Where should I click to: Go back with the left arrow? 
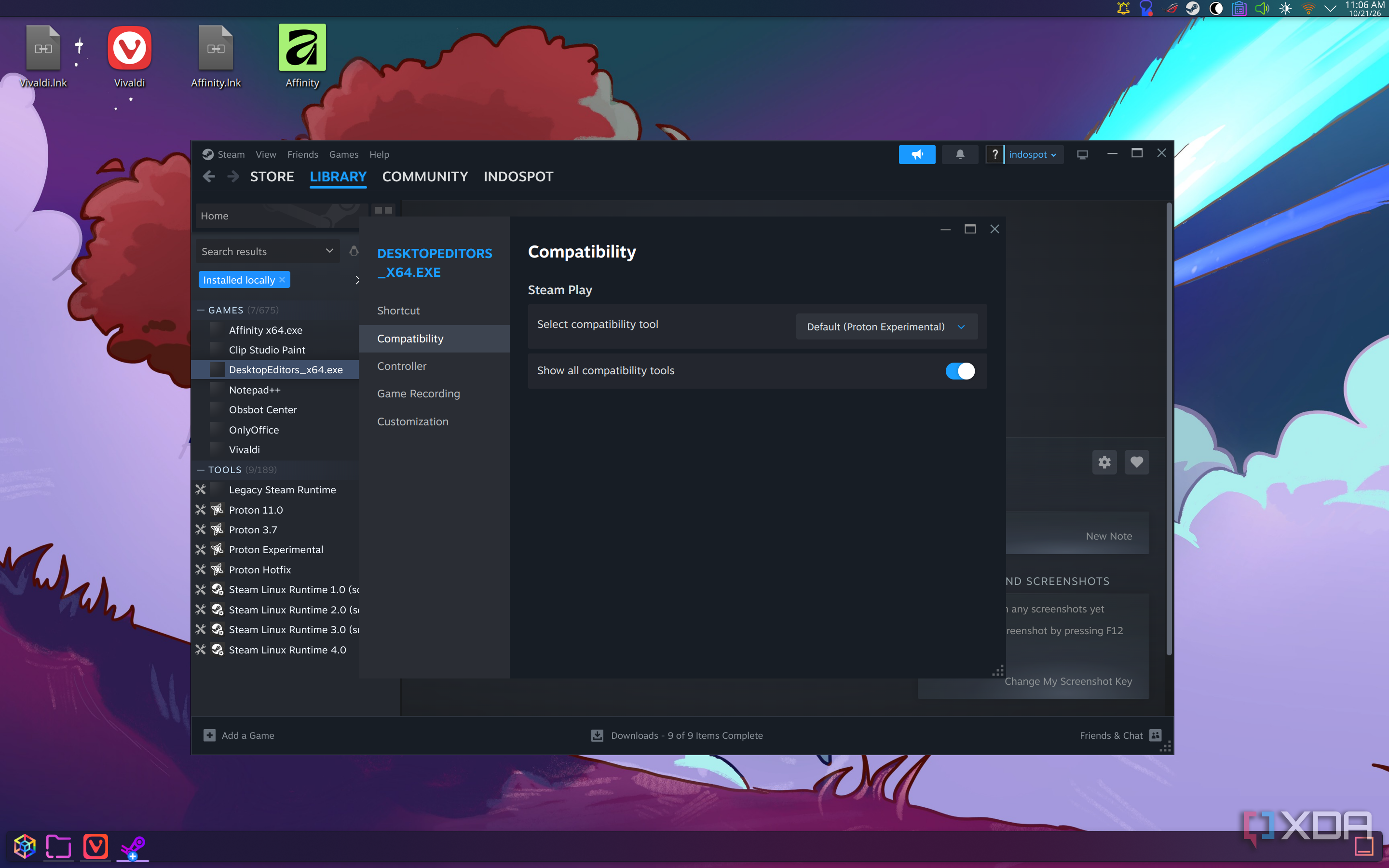[x=209, y=176]
